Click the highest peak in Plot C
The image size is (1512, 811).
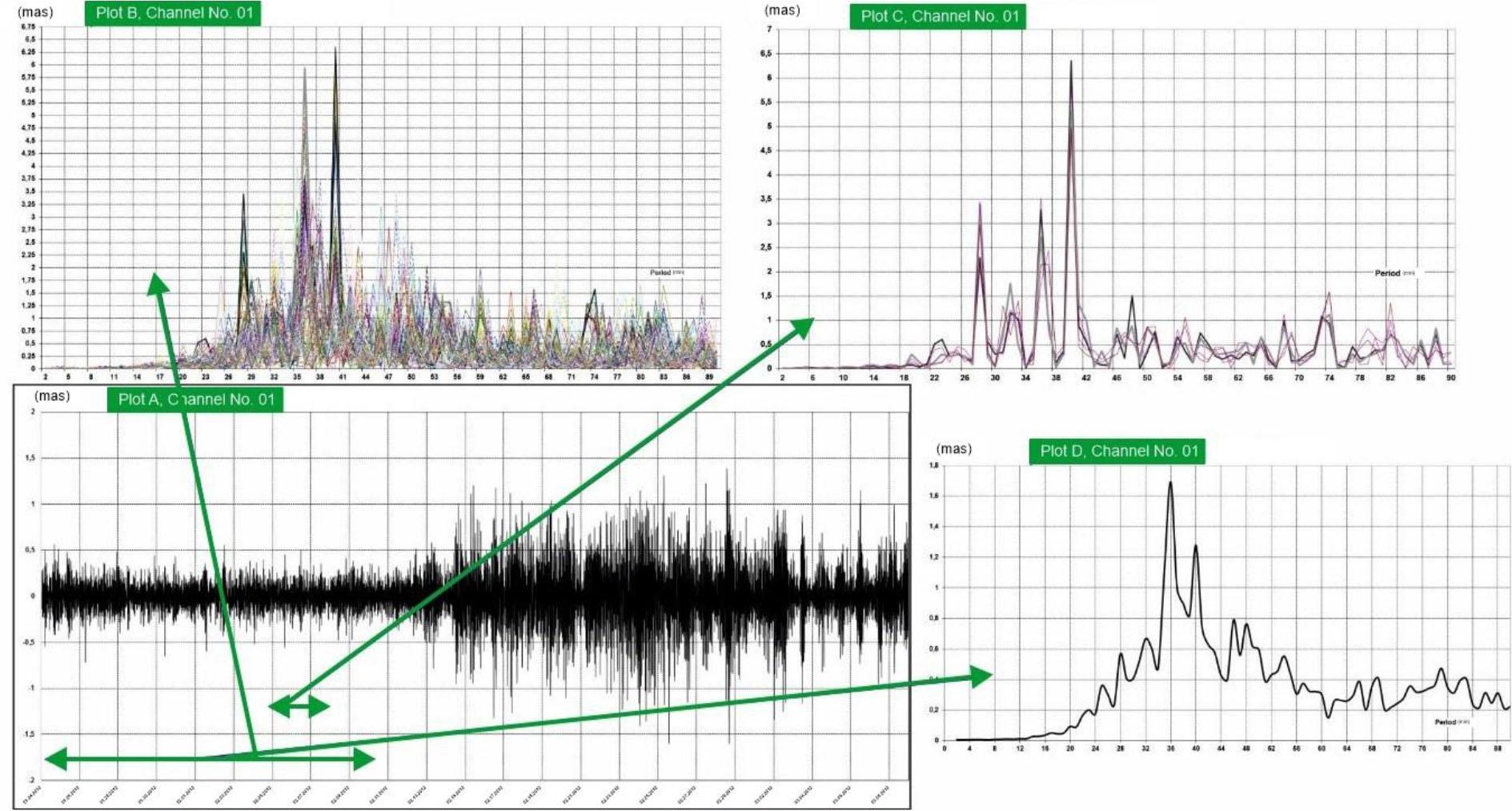pos(1071,62)
